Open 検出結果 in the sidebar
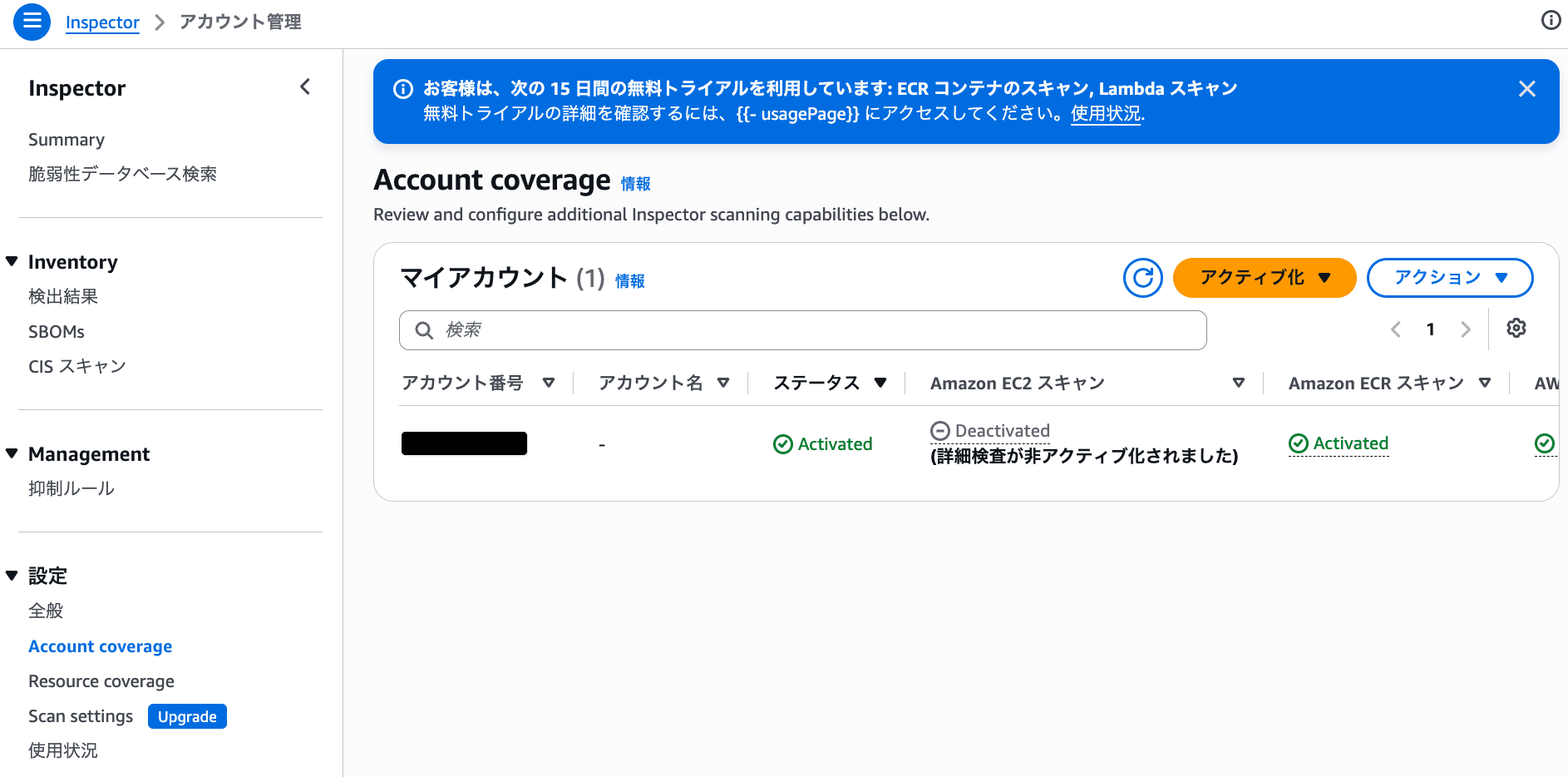The height and width of the screenshot is (777, 1568). pyautogui.click(x=63, y=296)
